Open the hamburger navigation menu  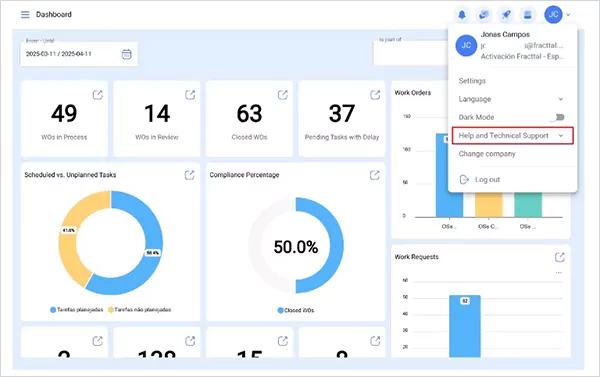25,15
